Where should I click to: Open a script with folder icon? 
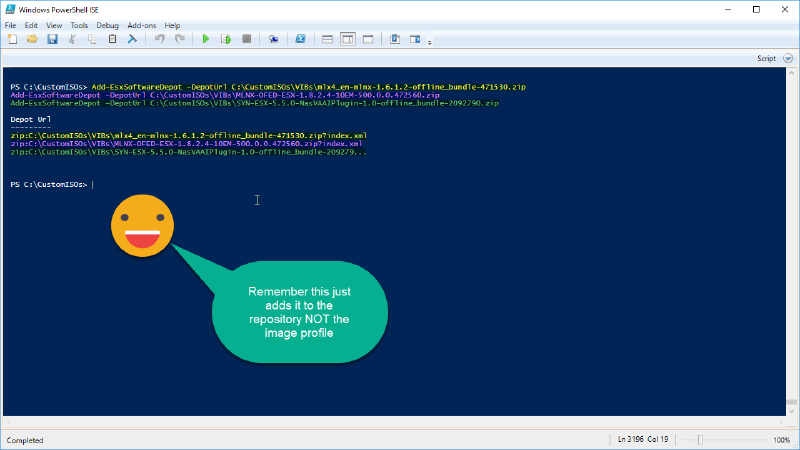click(x=32, y=39)
